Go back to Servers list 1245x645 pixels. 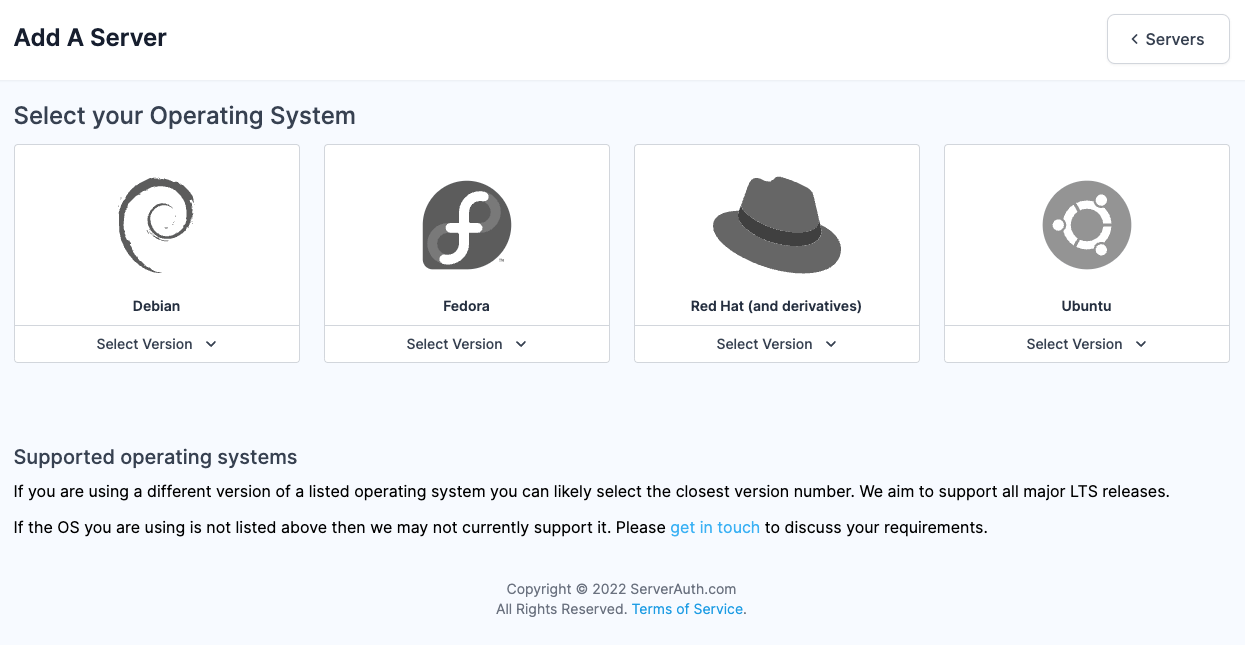pyautogui.click(x=1168, y=39)
